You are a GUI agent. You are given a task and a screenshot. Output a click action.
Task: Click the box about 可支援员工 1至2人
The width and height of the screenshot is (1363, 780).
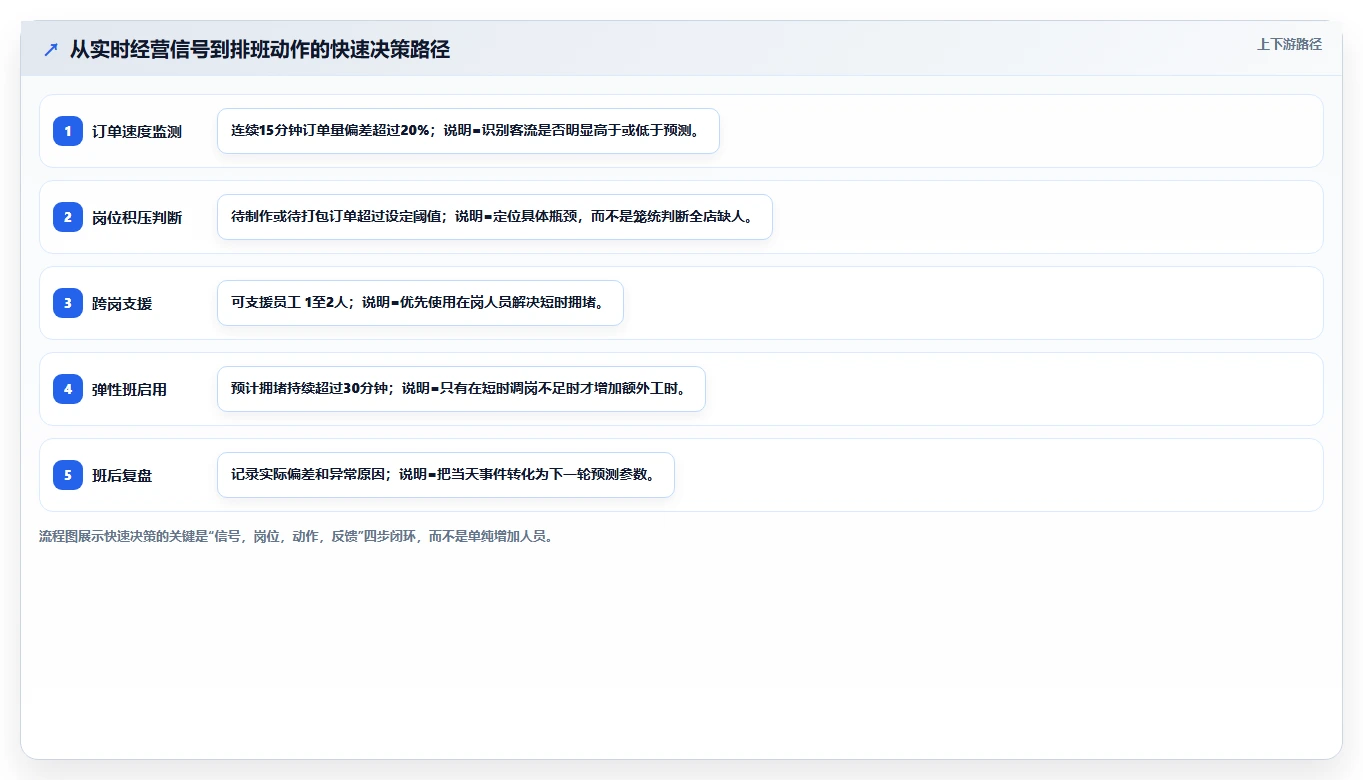[420, 303]
